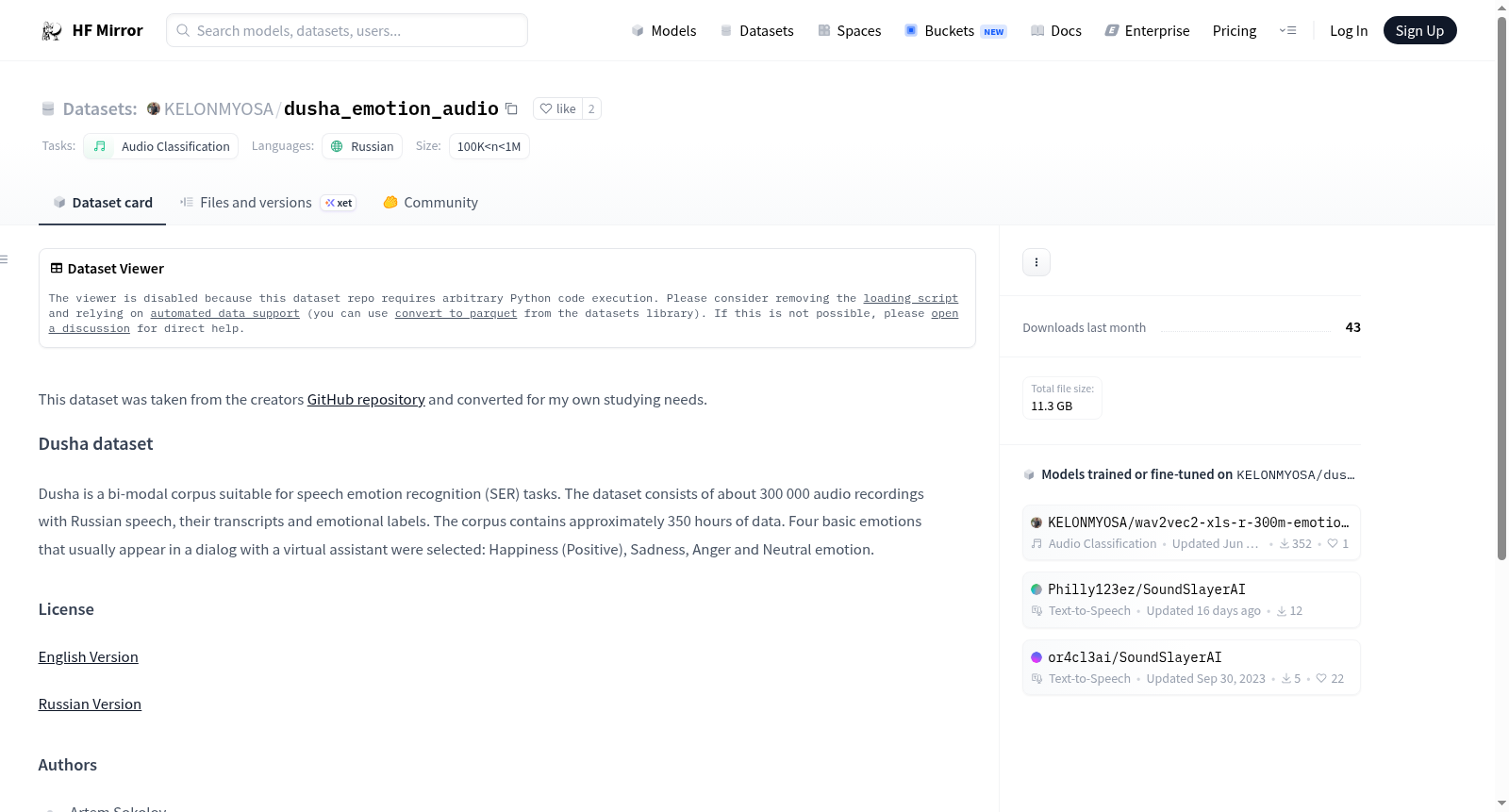Open Spaces from the top navigation
This screenshot has height=812, width=1509.
tap(850, 31)
